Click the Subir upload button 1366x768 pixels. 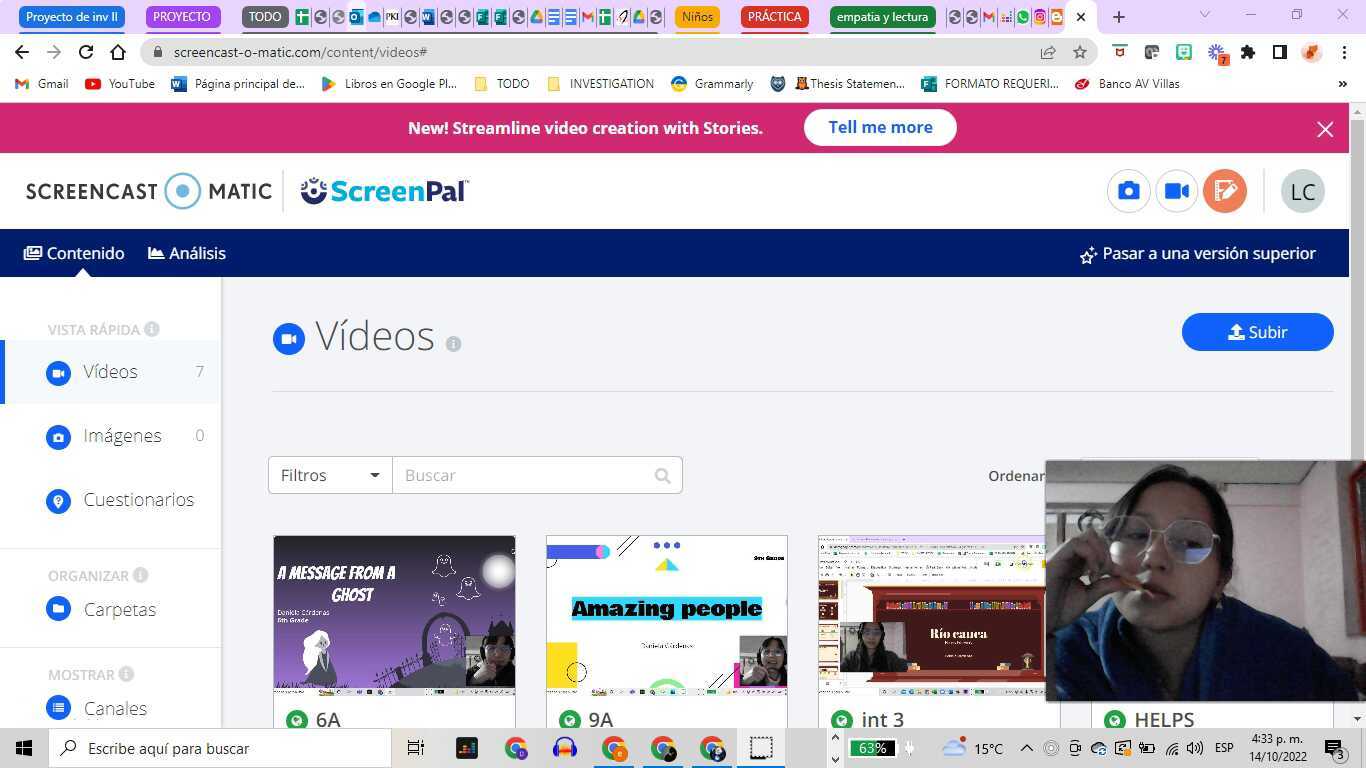(x=1257, y=332)
